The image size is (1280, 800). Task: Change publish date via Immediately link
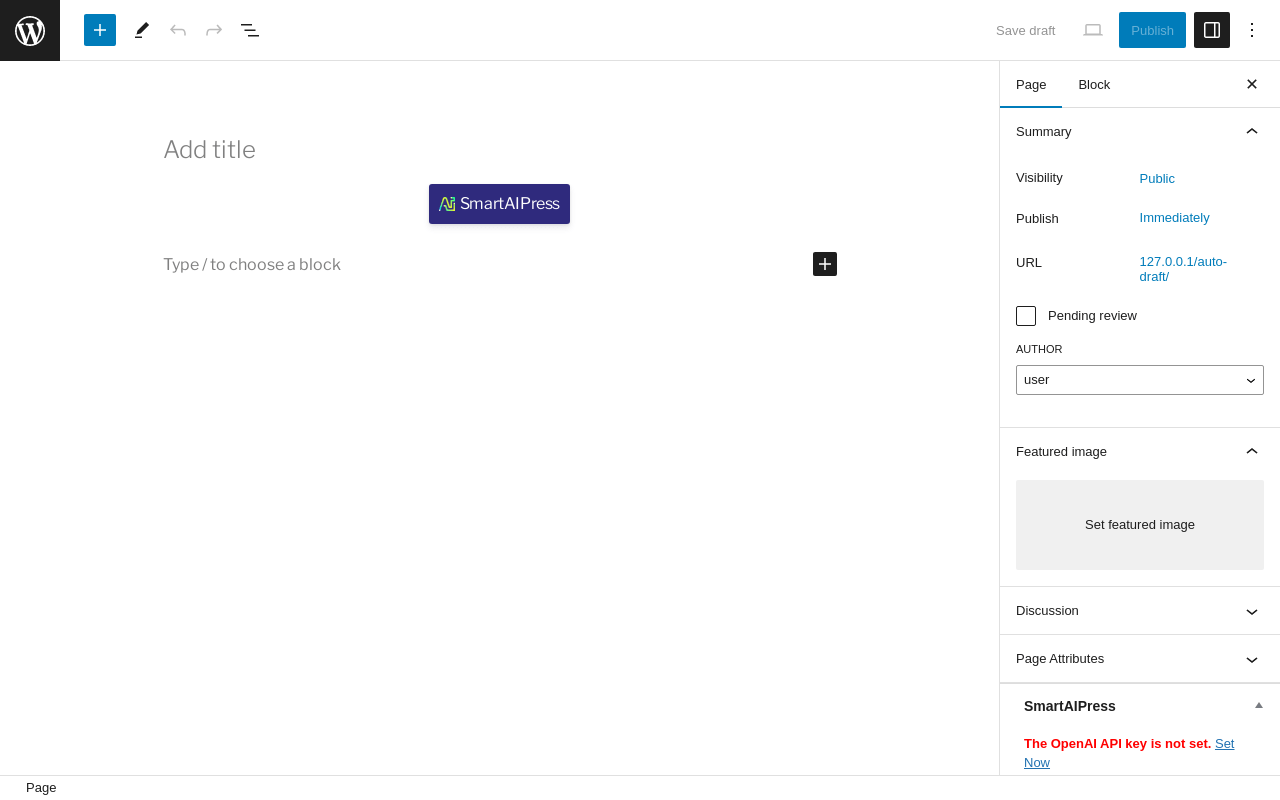pos(1174,217)
